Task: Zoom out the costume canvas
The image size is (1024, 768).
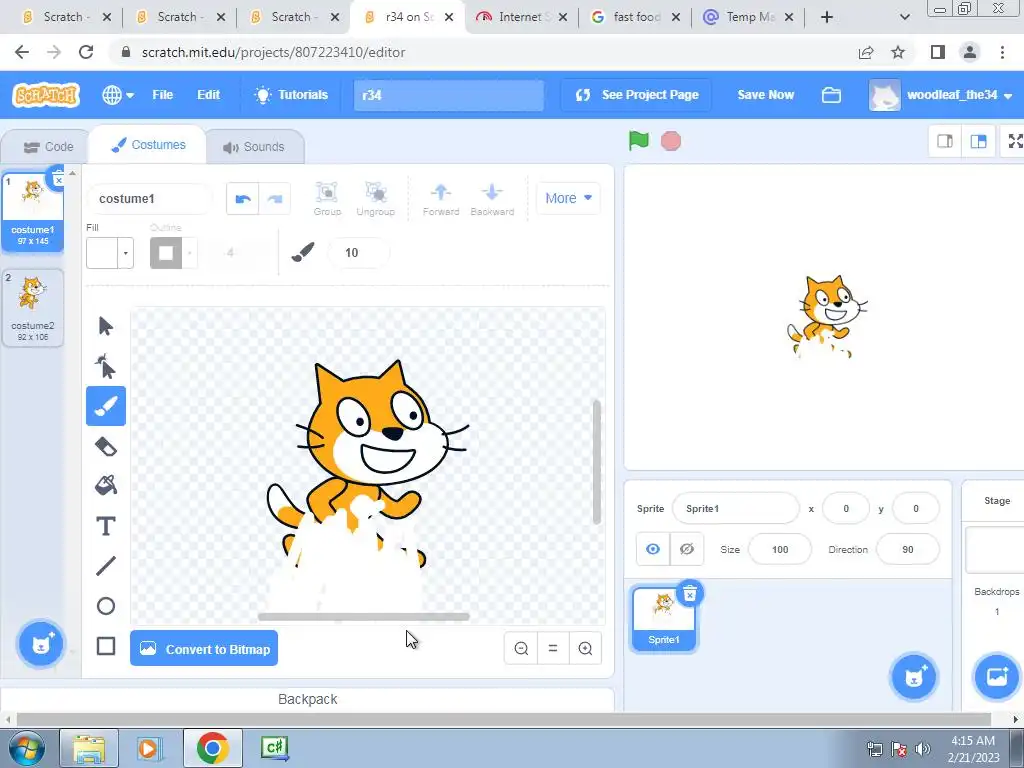Action: pos(521,648)
